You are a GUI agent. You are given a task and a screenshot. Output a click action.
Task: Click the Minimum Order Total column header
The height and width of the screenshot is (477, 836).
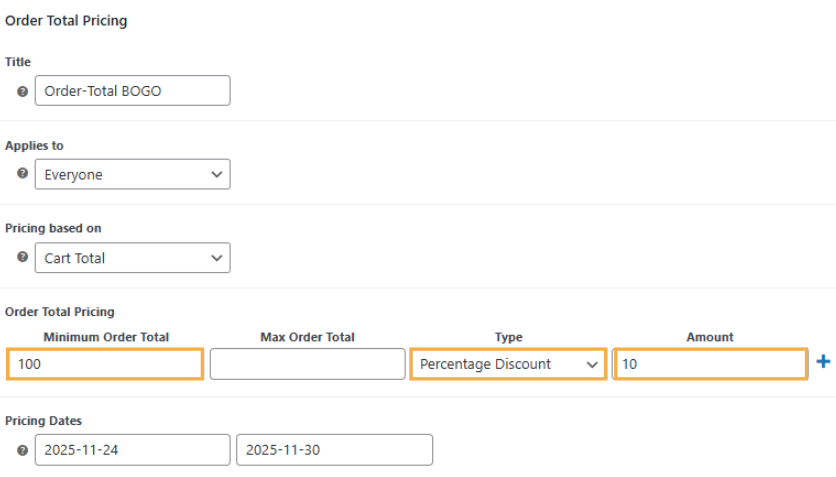coord(106,337)
